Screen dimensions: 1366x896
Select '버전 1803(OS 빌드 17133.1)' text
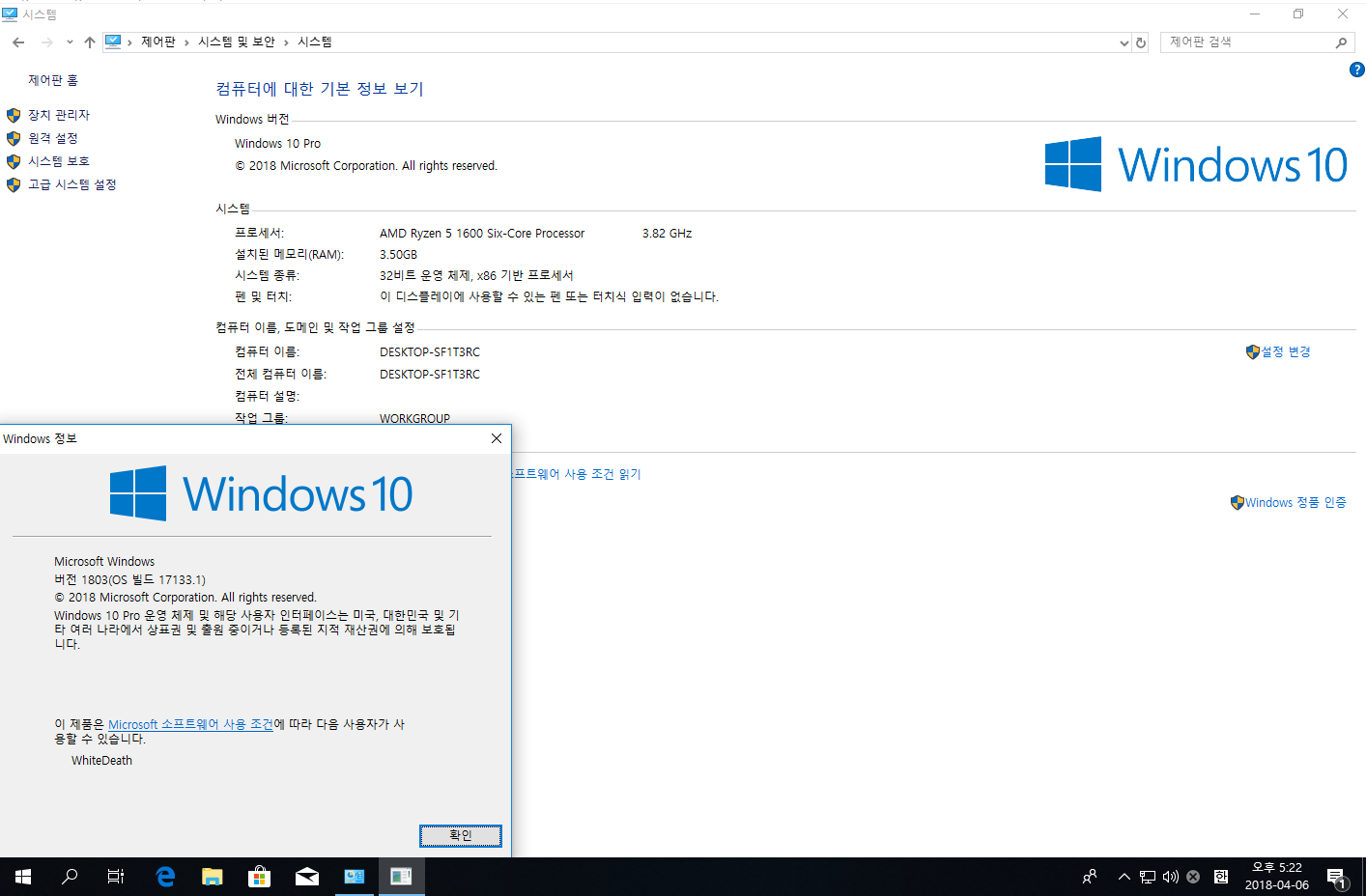coord(130,580)
